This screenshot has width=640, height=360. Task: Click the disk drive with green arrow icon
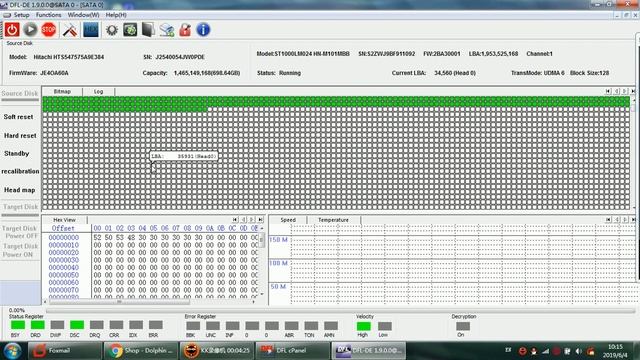[x=167, y=30]
